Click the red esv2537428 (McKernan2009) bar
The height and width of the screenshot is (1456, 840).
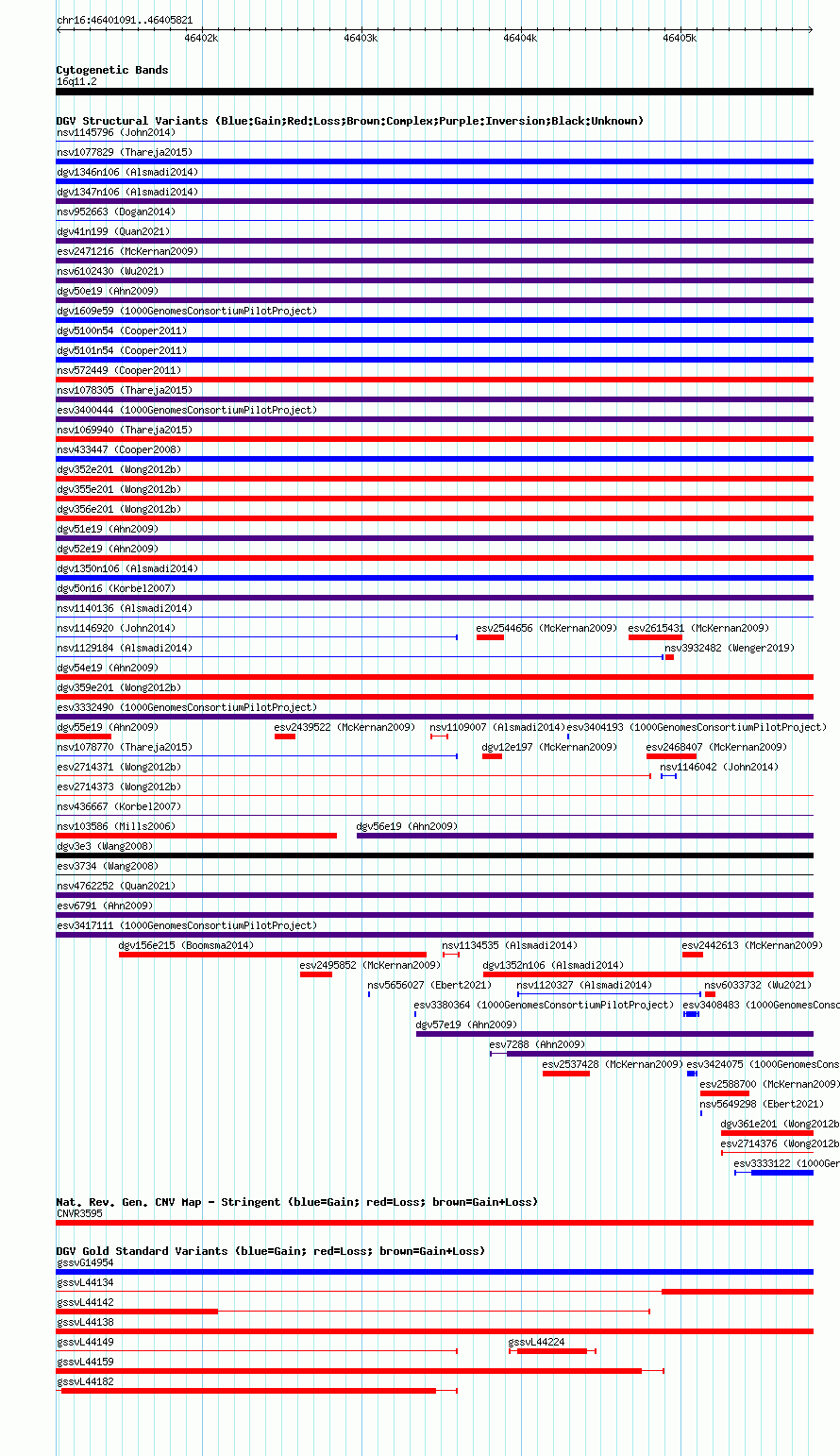(x=566, y=1074)
